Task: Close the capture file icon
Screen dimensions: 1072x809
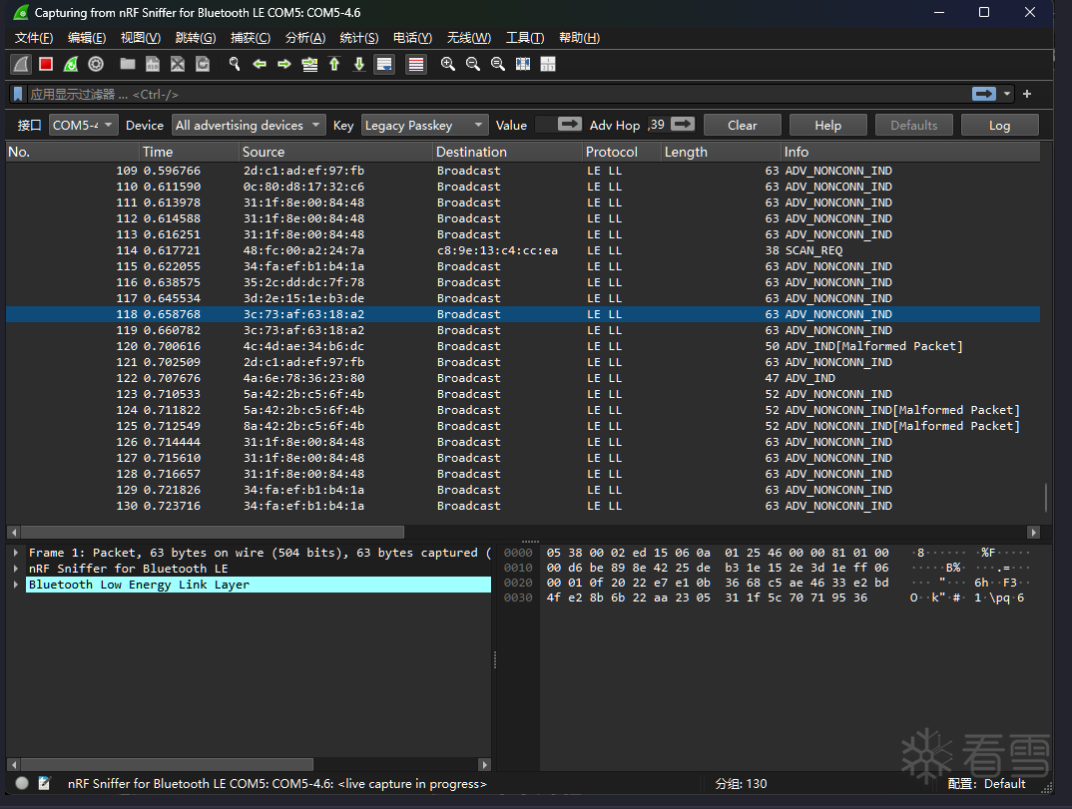Action: point(178,64)
